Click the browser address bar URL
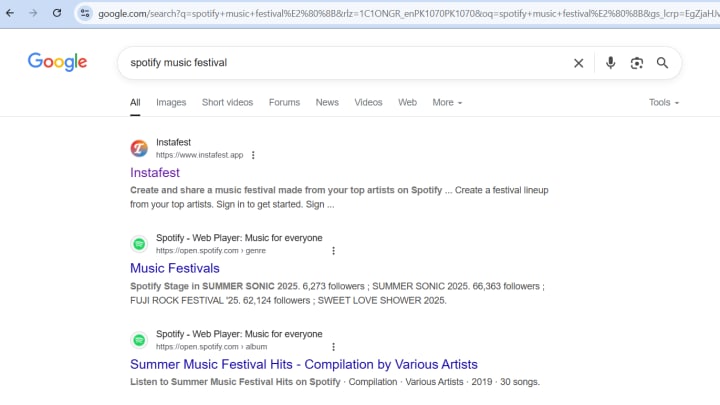720x405 pixels. coord(408,14)
